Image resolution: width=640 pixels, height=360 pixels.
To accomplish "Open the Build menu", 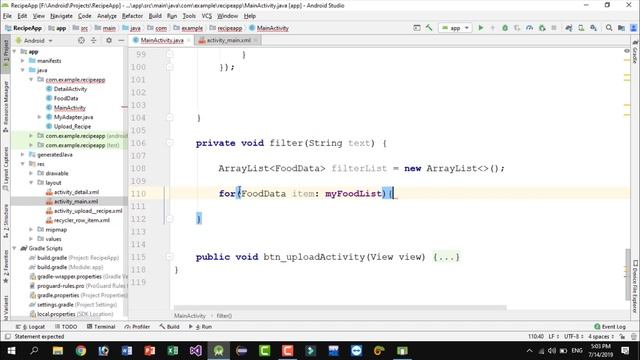I will click(x=155, y=16).
